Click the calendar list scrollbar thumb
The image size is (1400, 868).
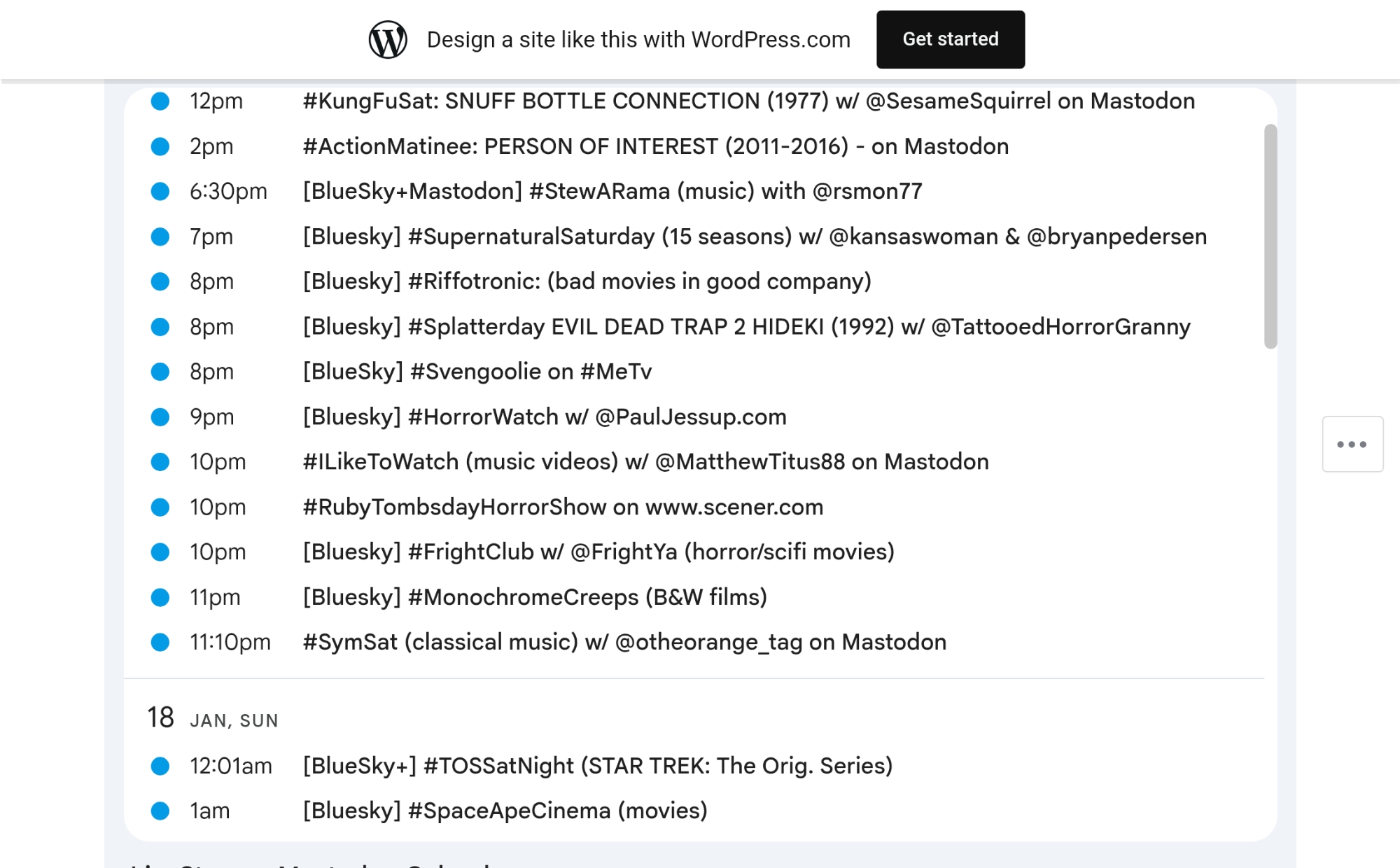click(1270, 237)
